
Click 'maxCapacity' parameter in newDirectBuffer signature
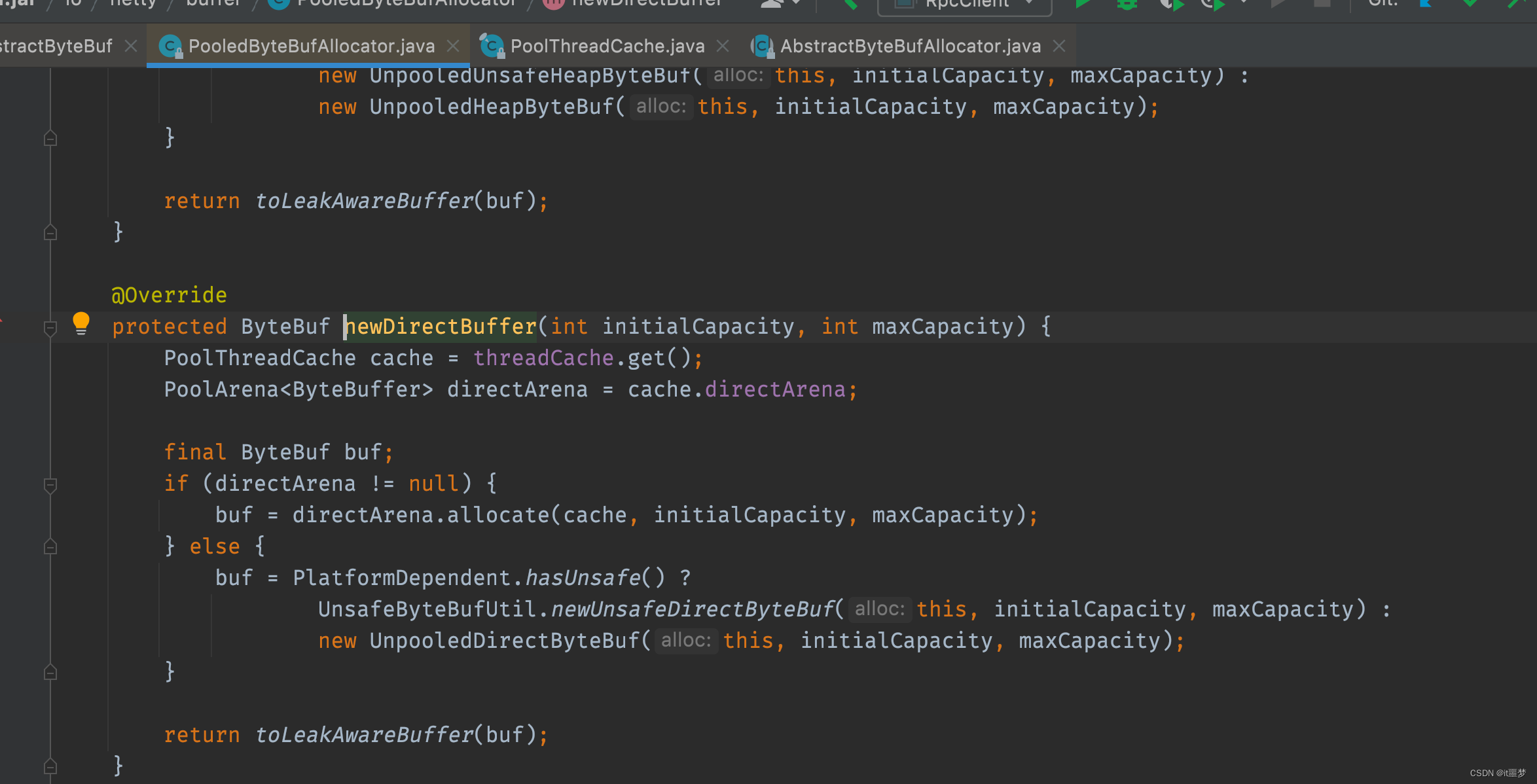943,327
